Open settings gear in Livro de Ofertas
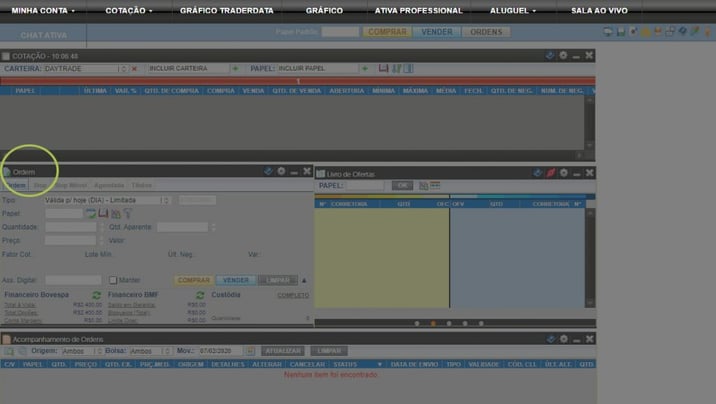This screenshot has width=716, height=404. click(x=563, y=173)
